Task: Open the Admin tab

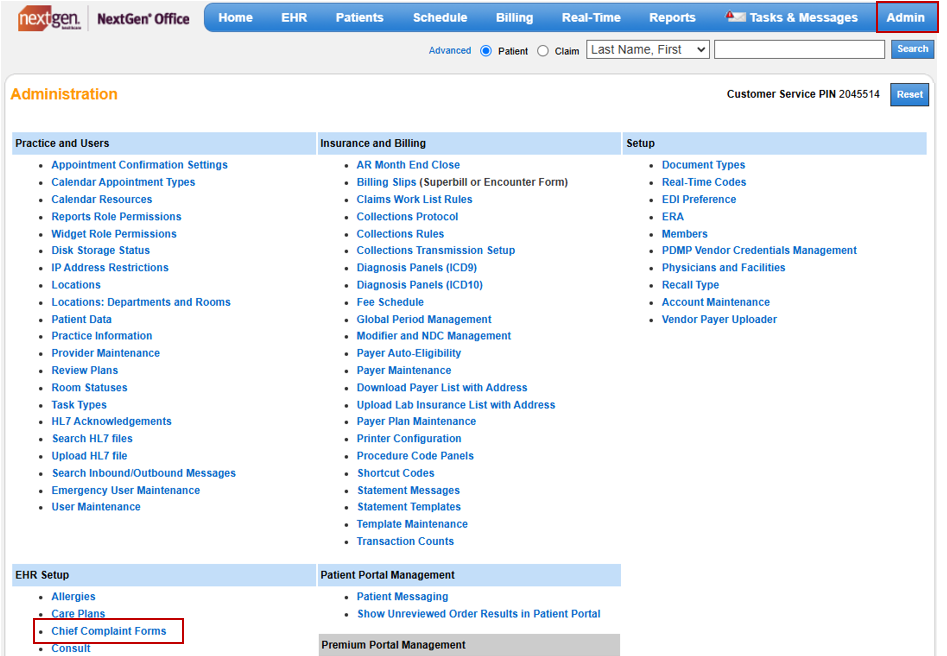Action: point(906,17)
